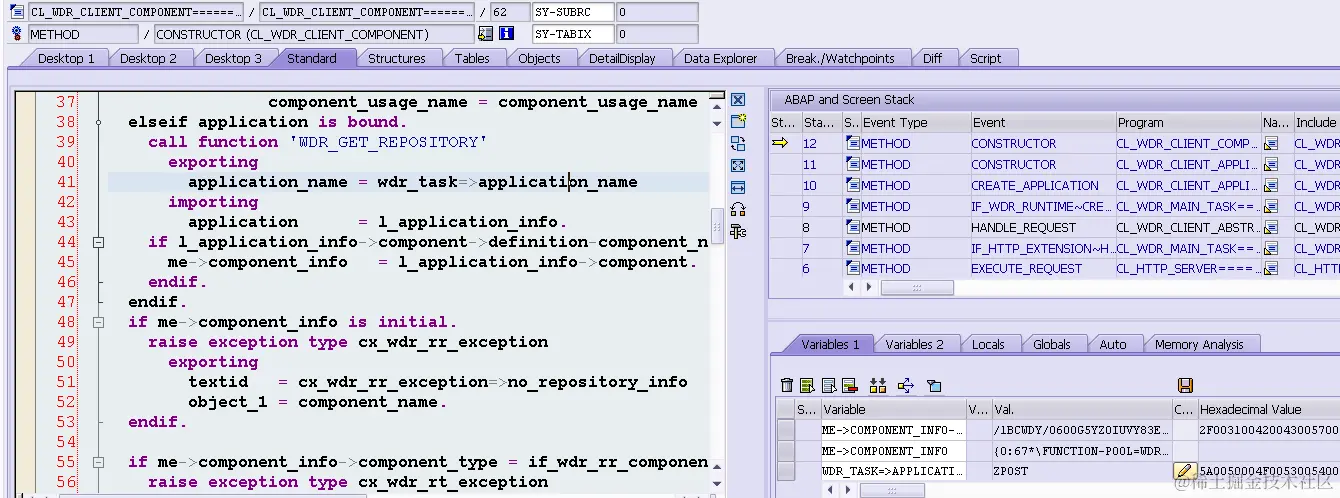Select the row selector for ME->COMPONENT_INFO-… row

point(786,430)
